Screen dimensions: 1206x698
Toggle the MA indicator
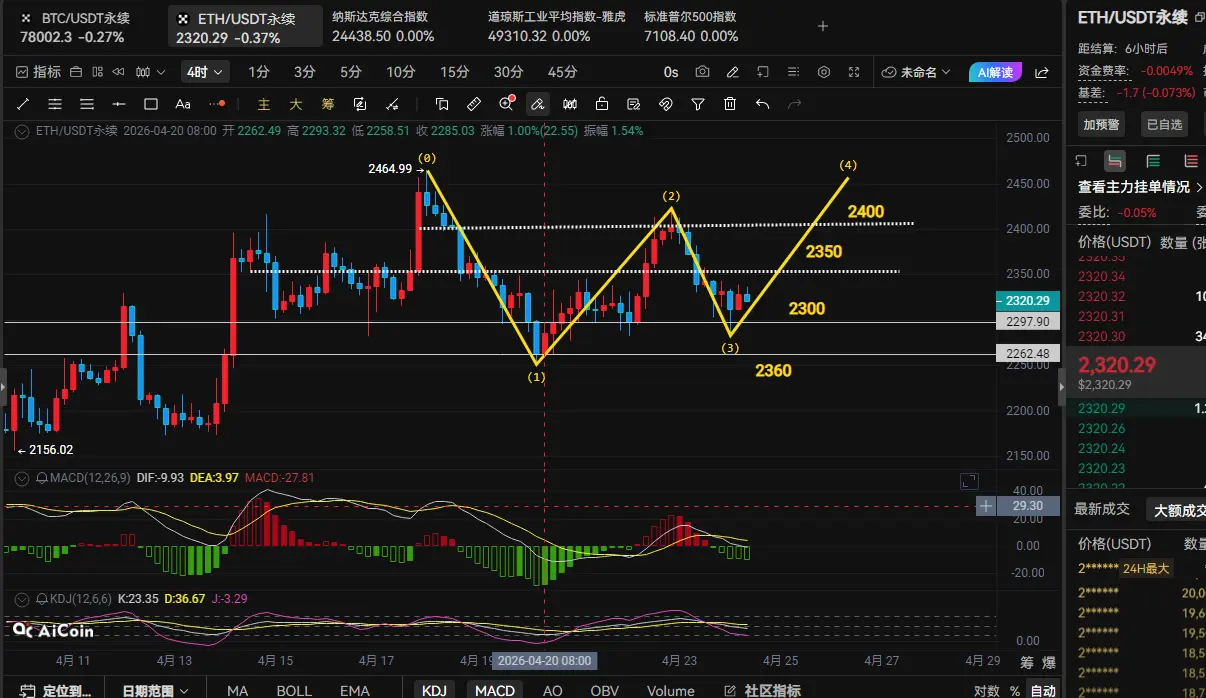pos(237,690)
